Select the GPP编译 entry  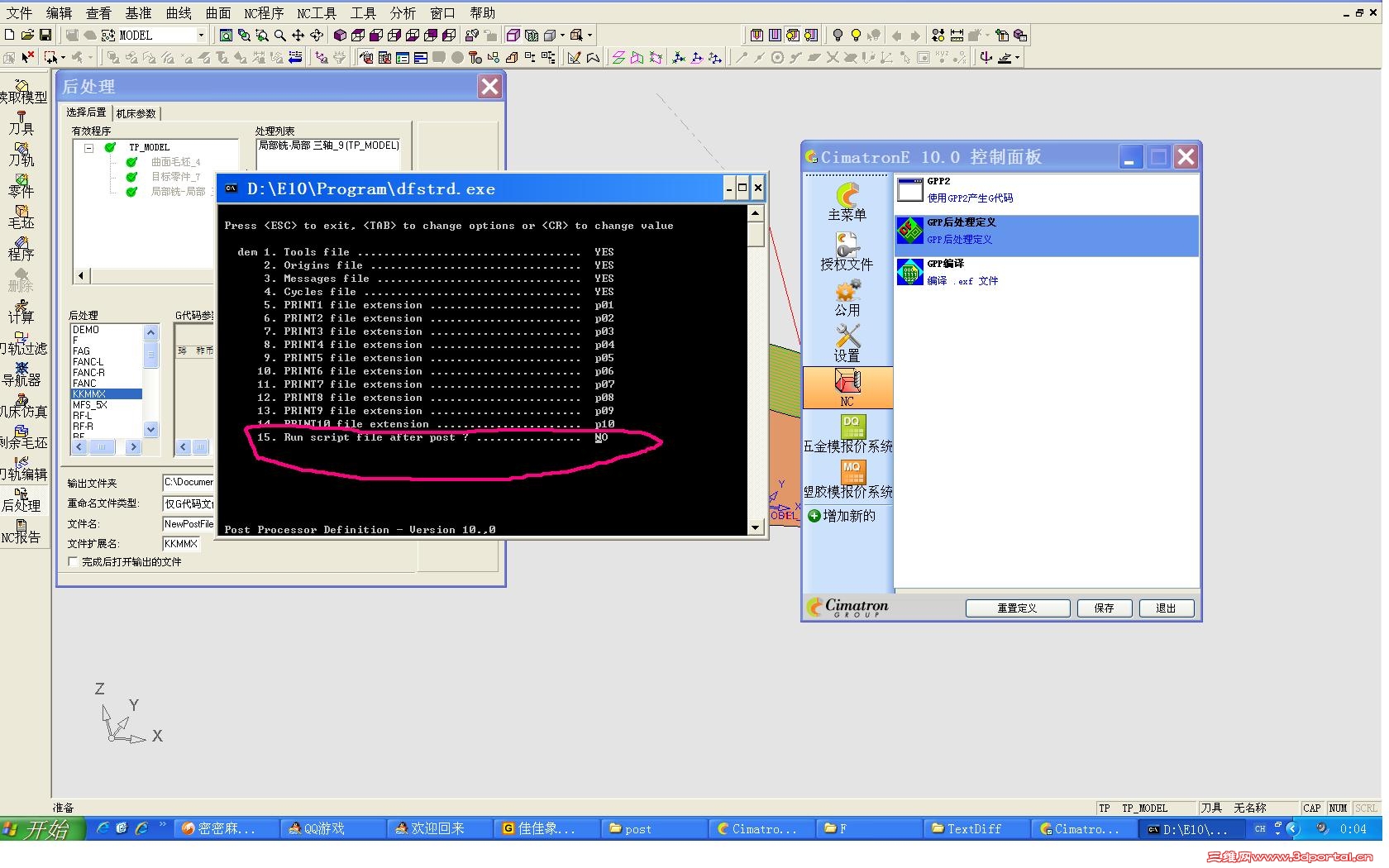pos(1046,273)
